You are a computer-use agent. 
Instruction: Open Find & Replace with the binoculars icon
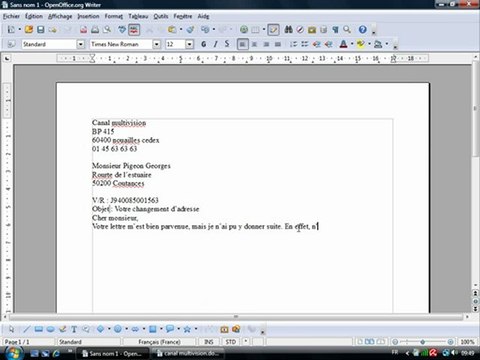(x=288, y=30)
